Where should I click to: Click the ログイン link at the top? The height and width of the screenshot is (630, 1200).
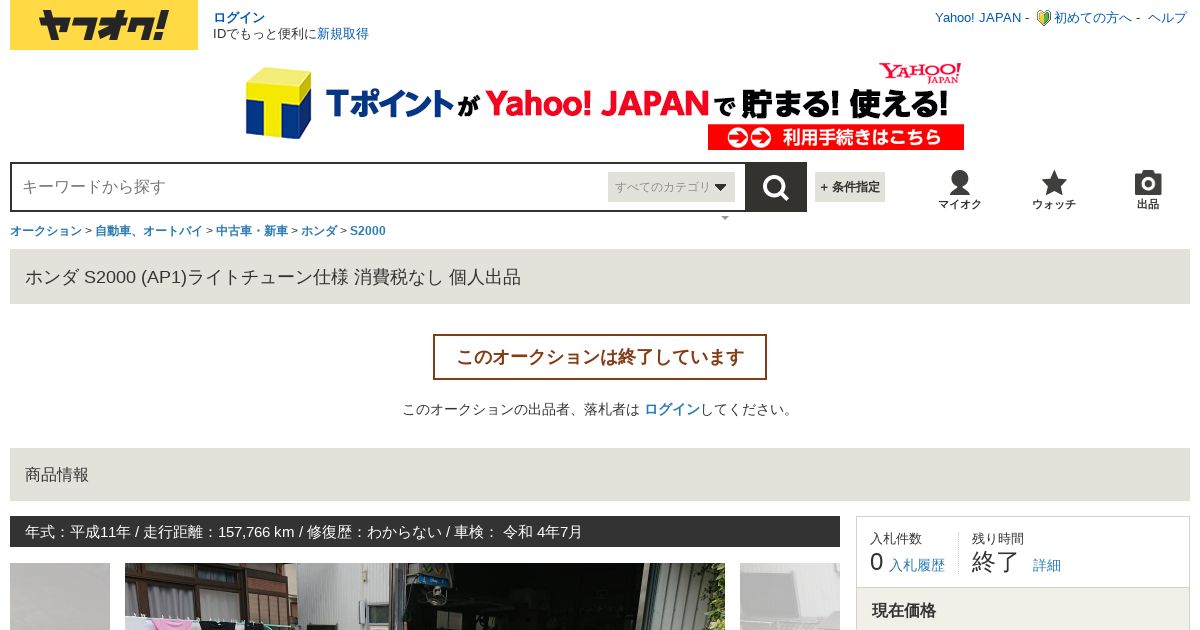239,17
